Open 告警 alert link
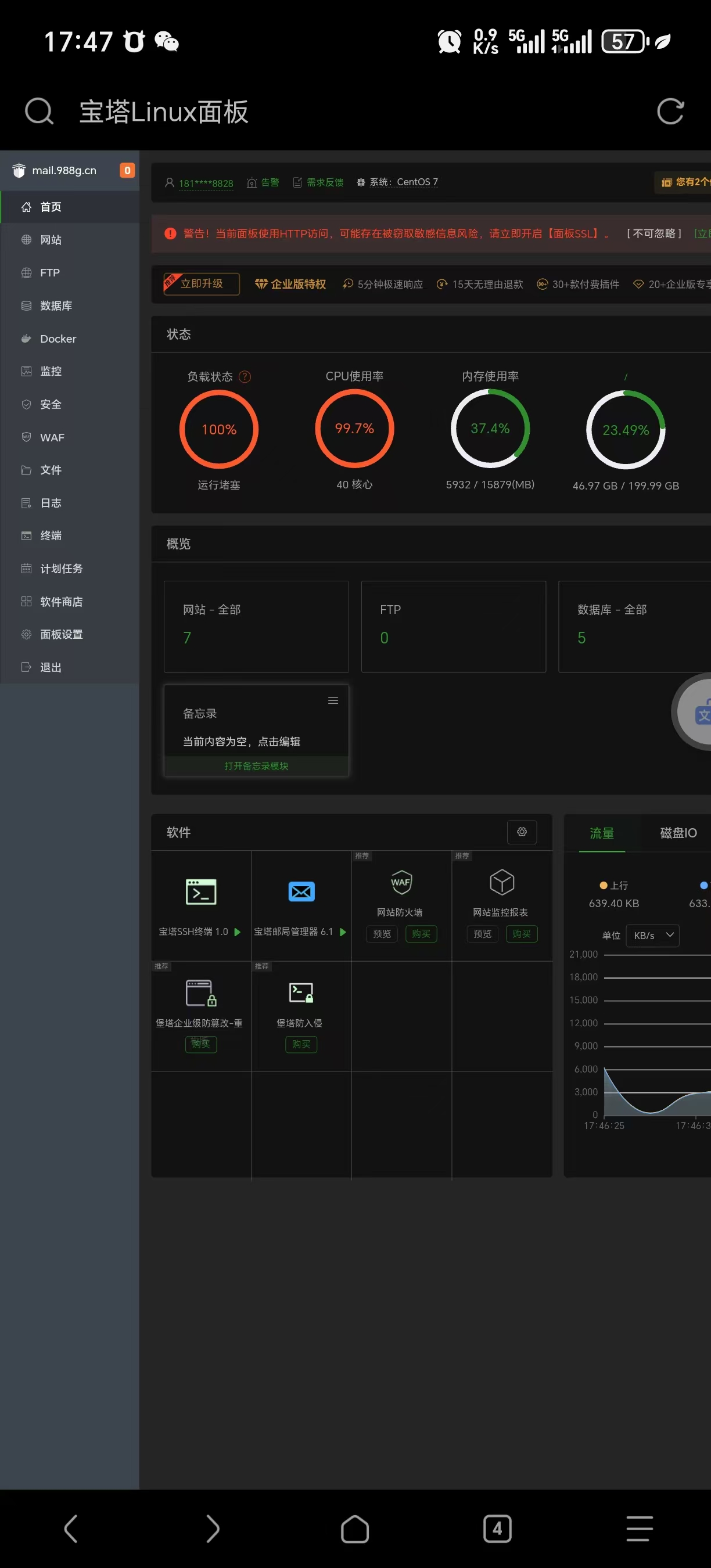 click(263, 182)
